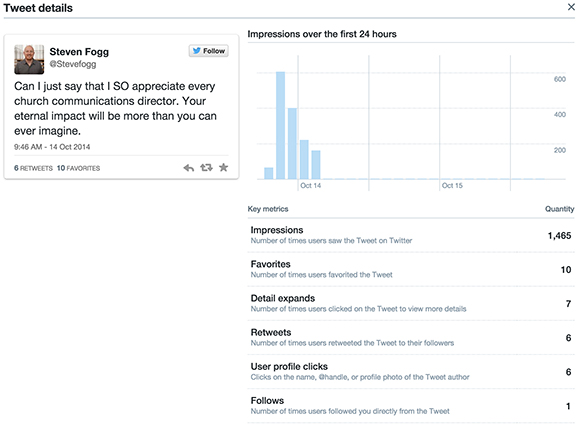This screenshot has height=428, width=580.
Task: Click the reply arrow icon on the tweet
Action: [x=189, y=168]
